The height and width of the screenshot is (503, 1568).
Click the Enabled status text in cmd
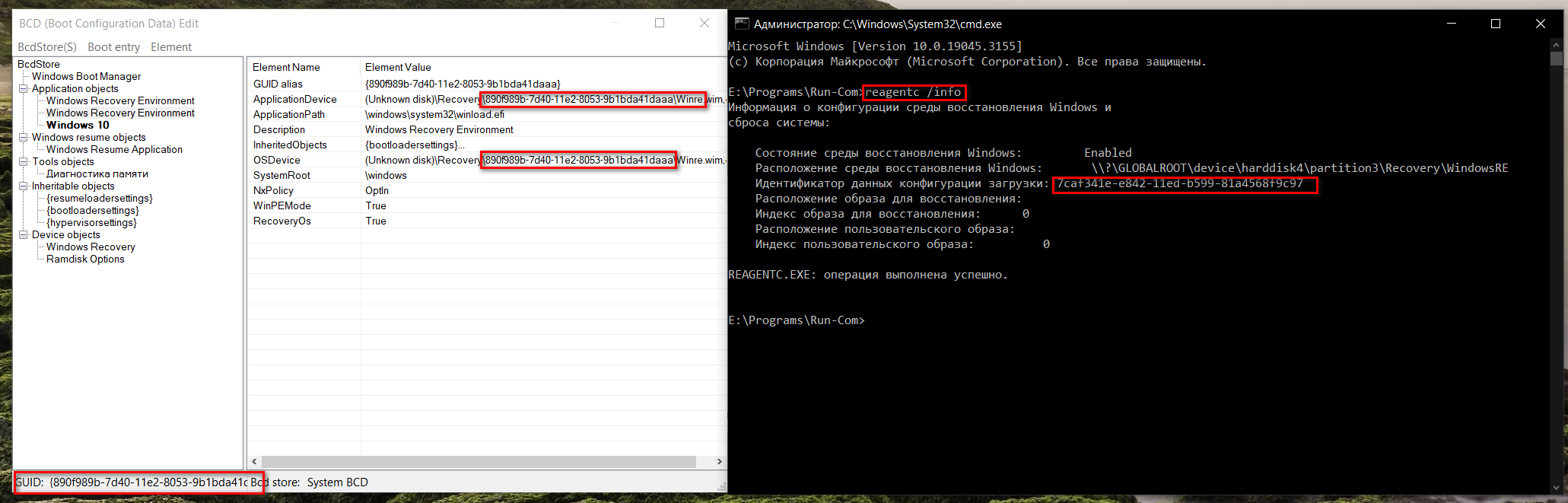(x=1108, y=153)
